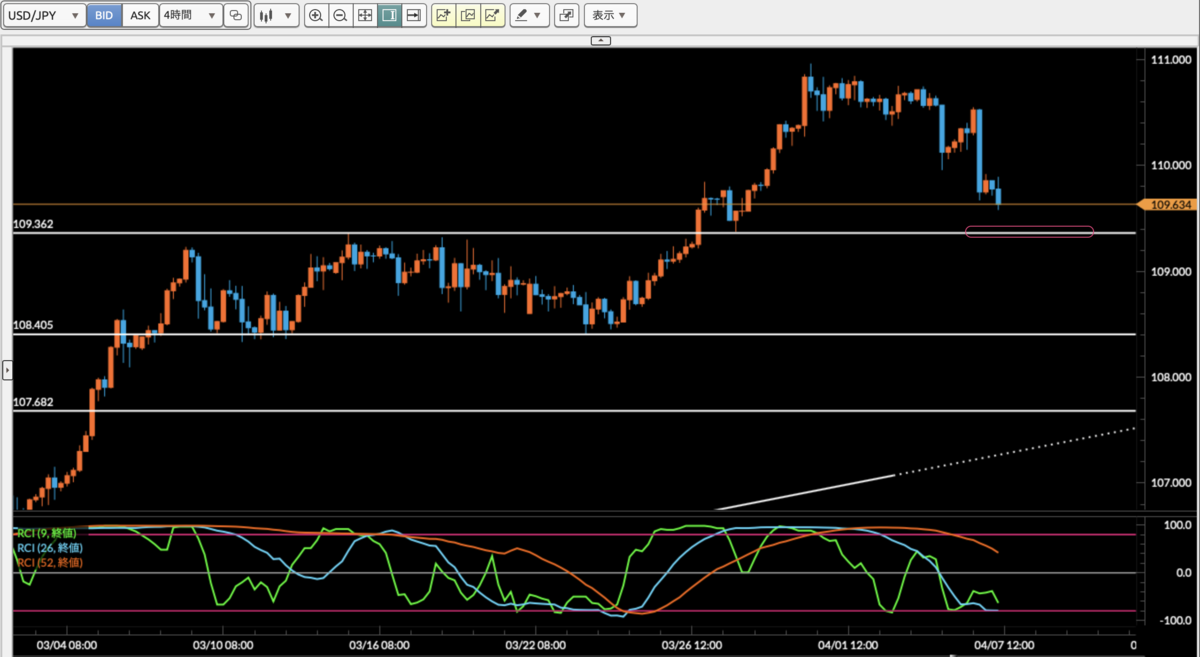Zoom out on the chart
1200x657 pixels.
340,15
